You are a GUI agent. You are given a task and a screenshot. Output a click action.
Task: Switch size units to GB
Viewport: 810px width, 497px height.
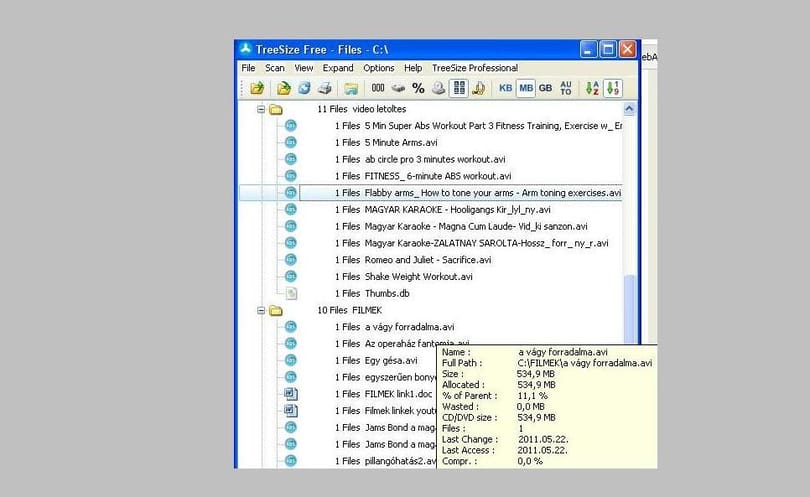click(546, 88)
